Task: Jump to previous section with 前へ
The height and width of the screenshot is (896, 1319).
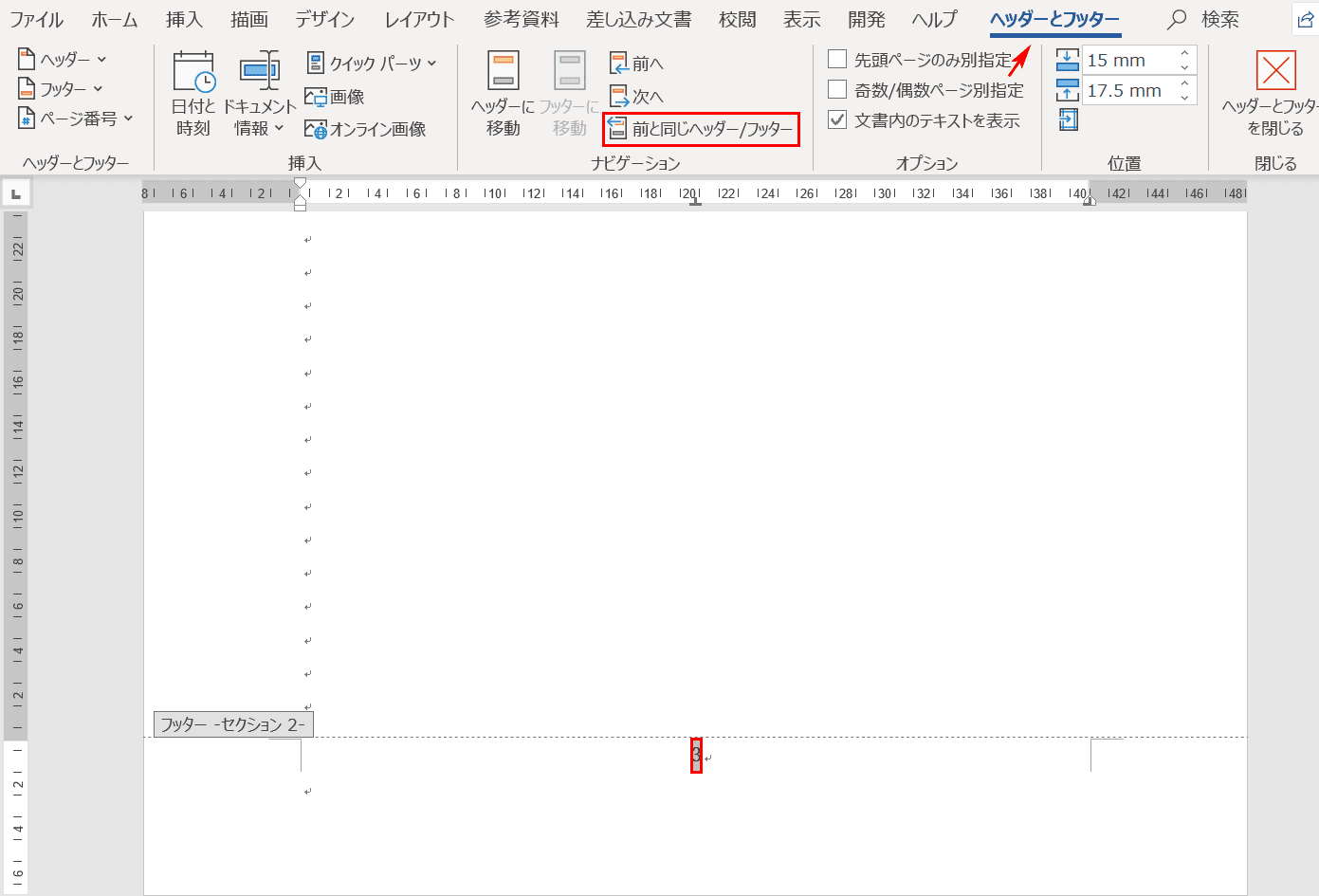Action: point(636,64)
